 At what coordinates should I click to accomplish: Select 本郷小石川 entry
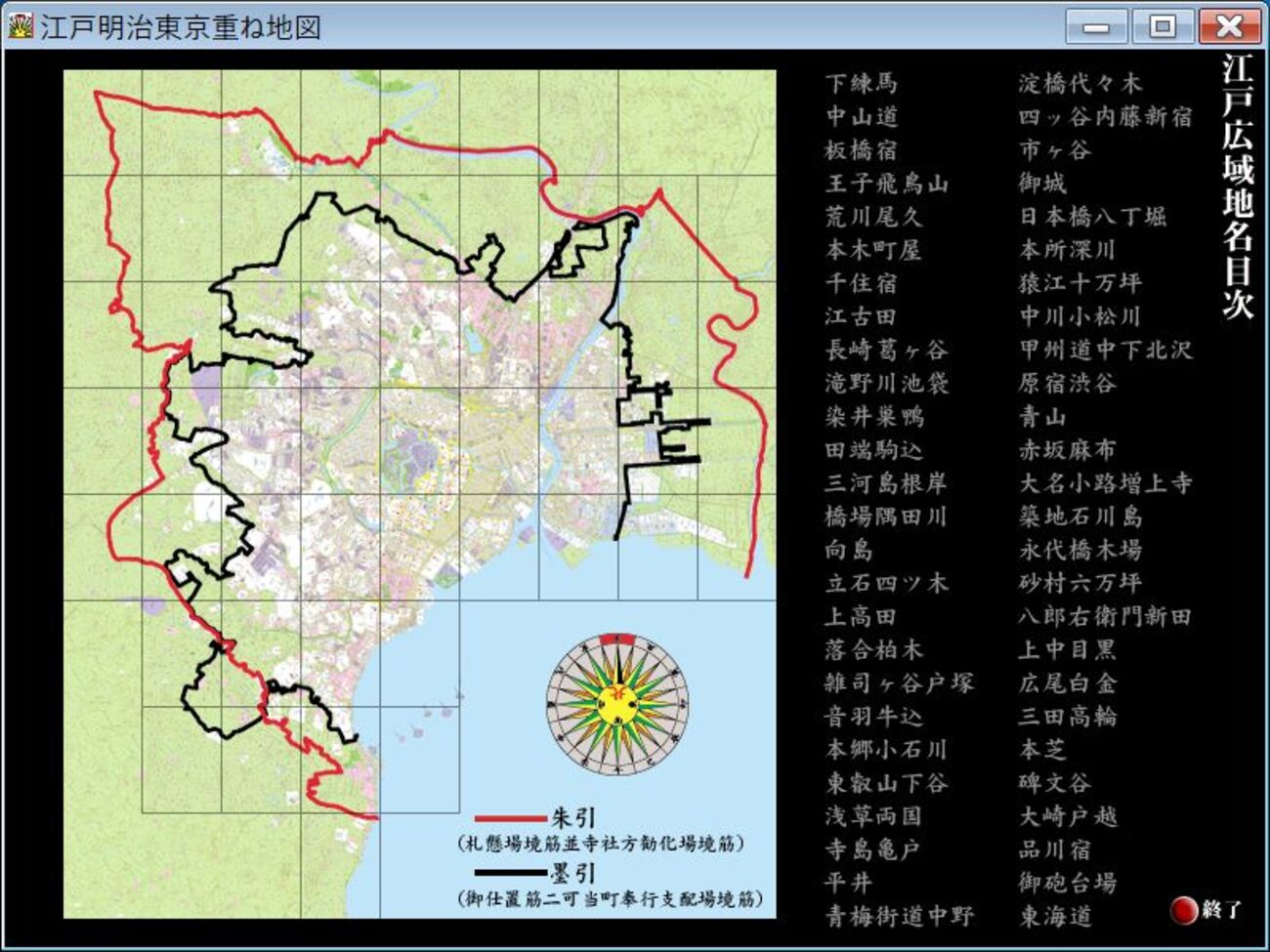pyautogui.click(x=887, y=749)
